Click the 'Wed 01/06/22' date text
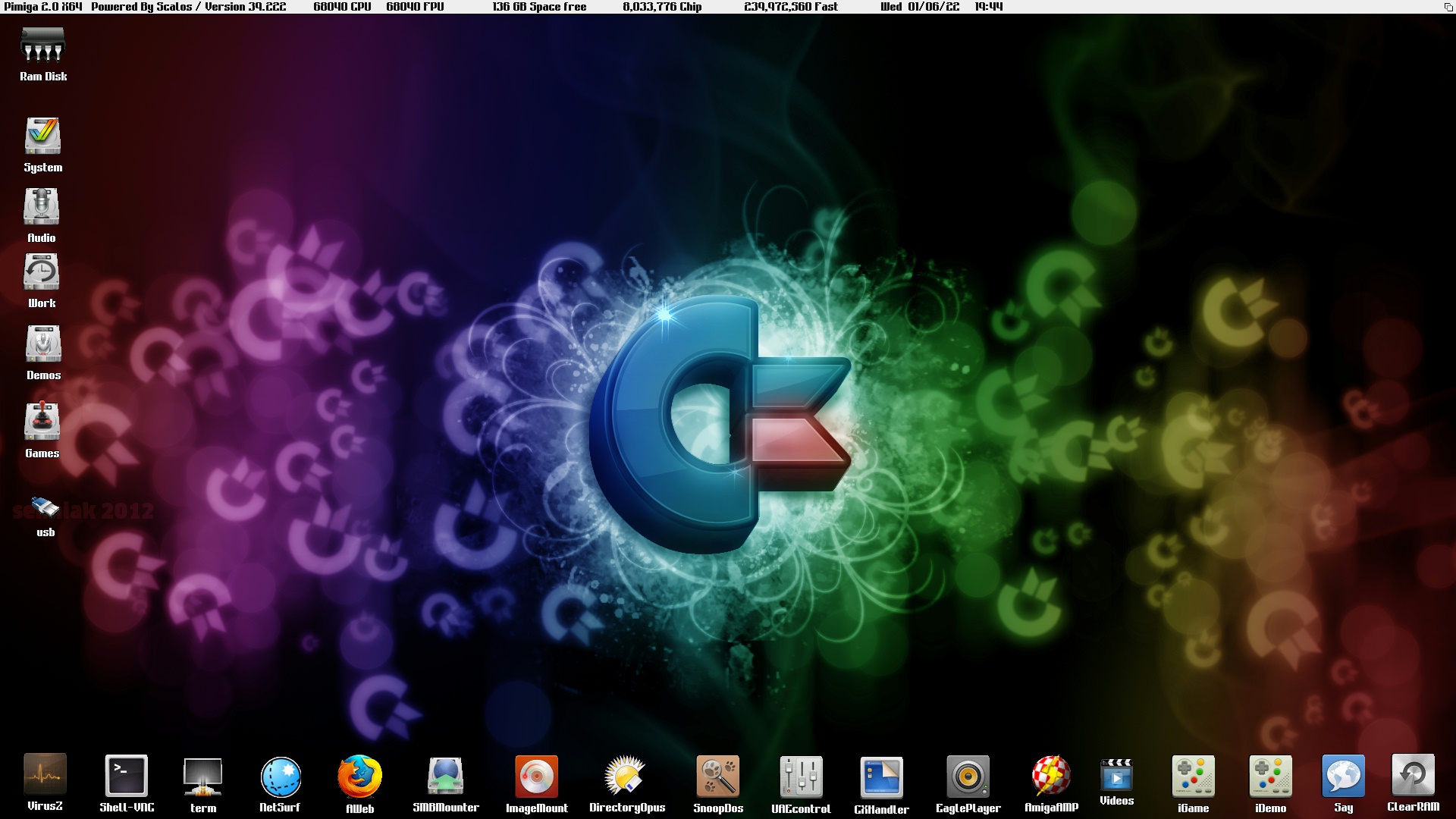1456x819 pixels. click(x=920, y=7)
